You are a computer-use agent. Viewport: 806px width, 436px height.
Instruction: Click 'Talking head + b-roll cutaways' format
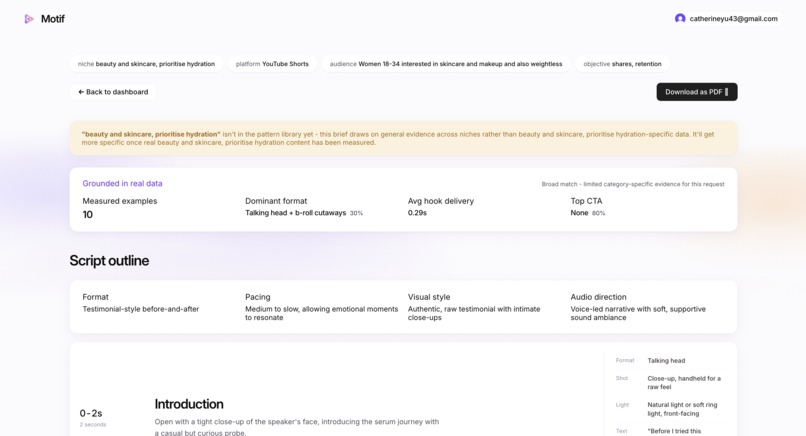point(296,213)
